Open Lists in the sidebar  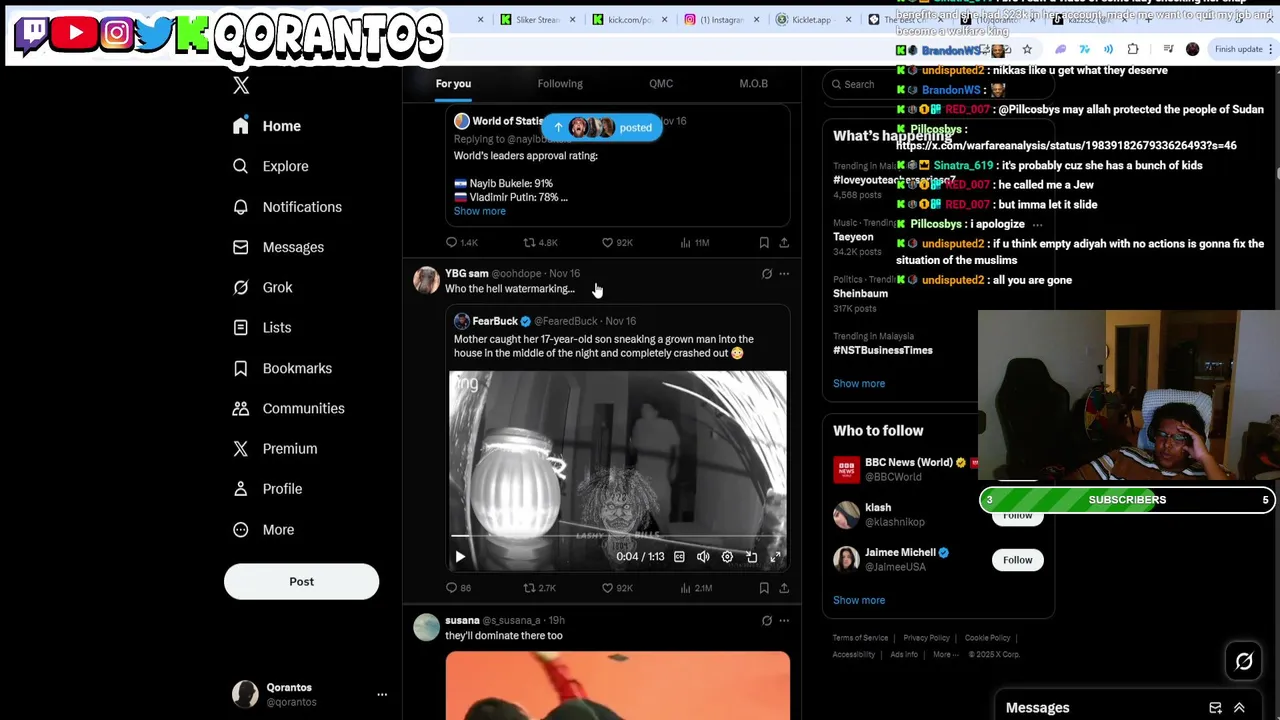tap(262, 328)
